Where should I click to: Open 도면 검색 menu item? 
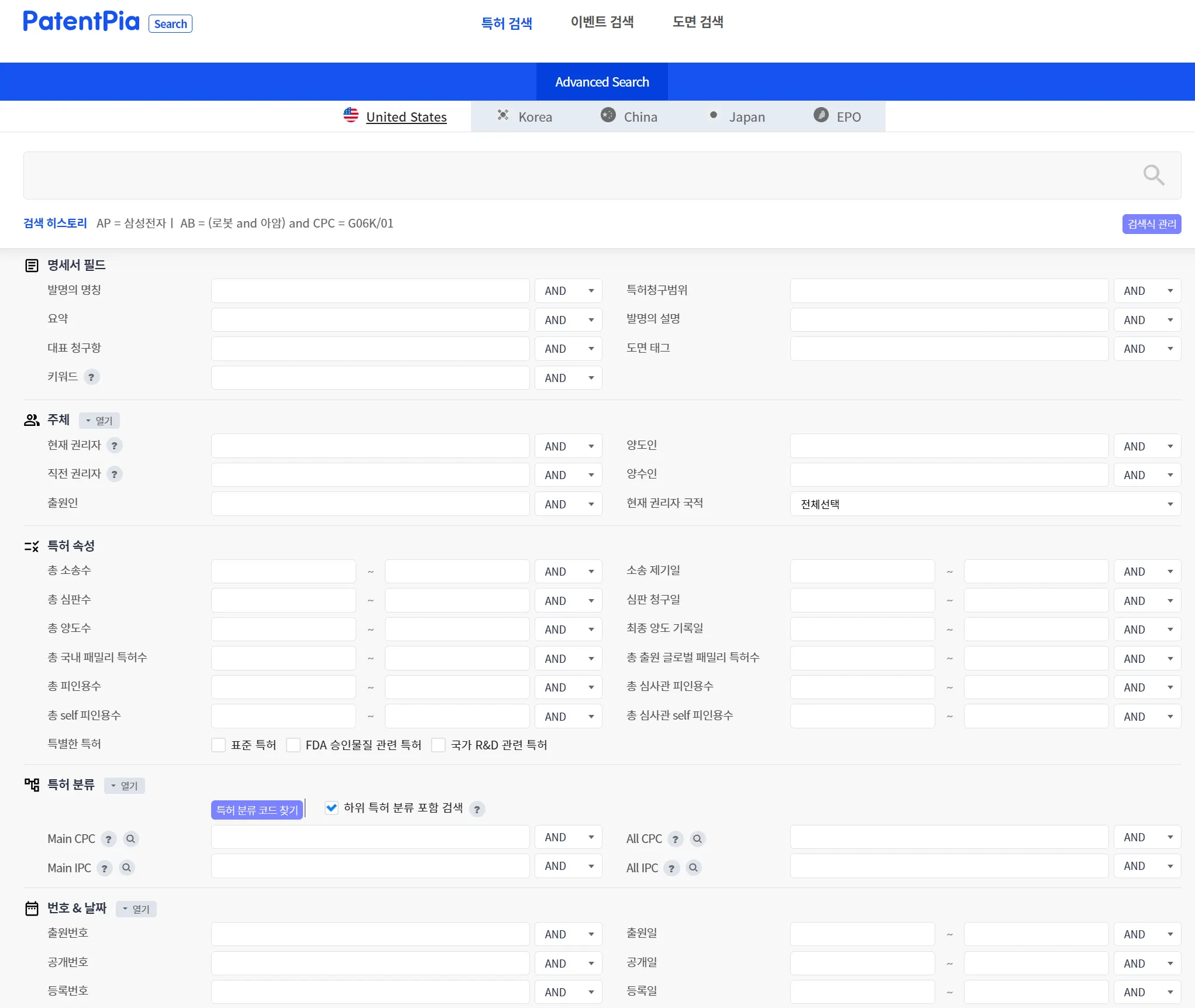click(697, 22)
